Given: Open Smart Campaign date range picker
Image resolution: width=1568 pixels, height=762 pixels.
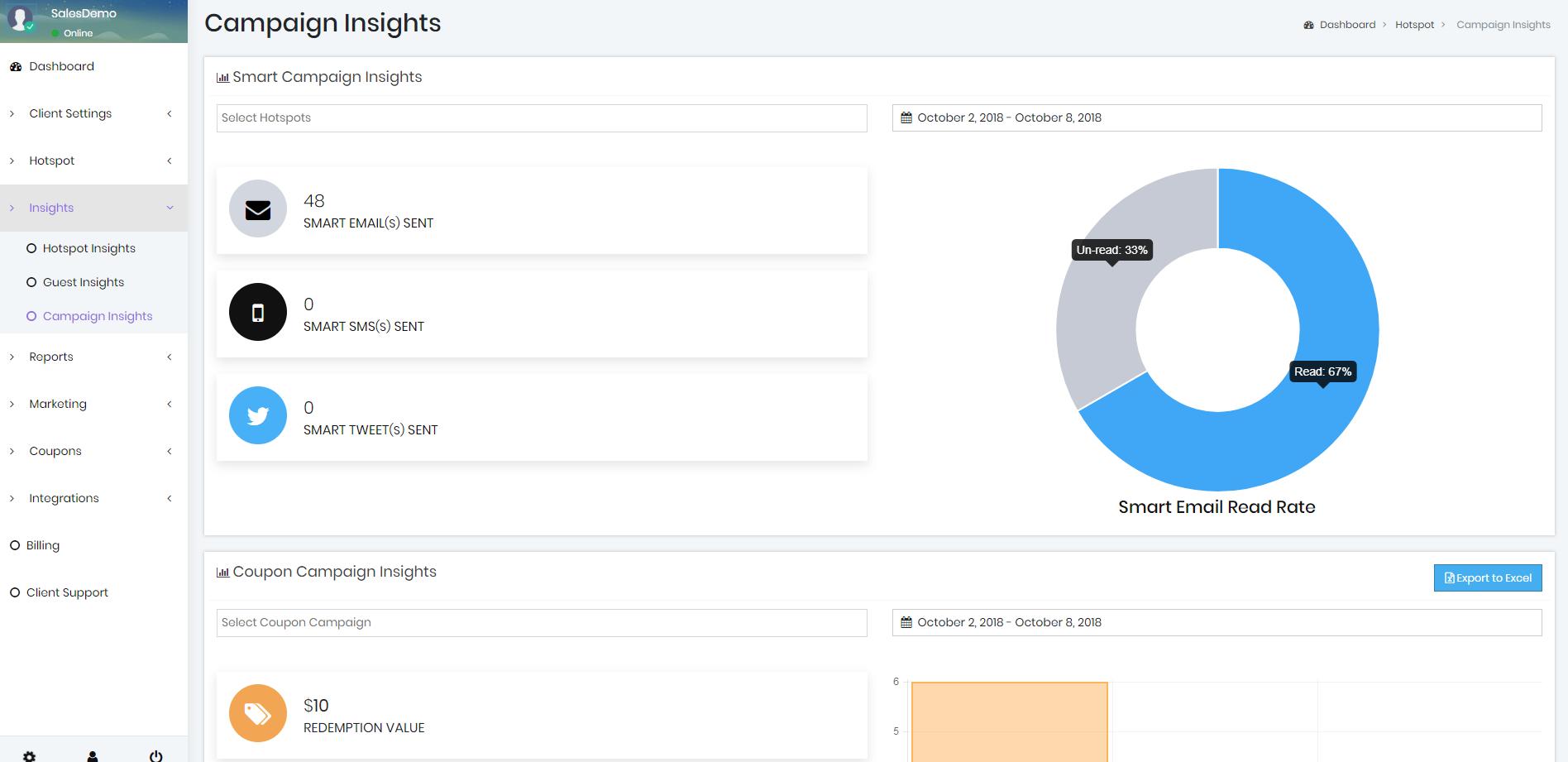Looking at the screenshot, I should [x=1216, y=117].
